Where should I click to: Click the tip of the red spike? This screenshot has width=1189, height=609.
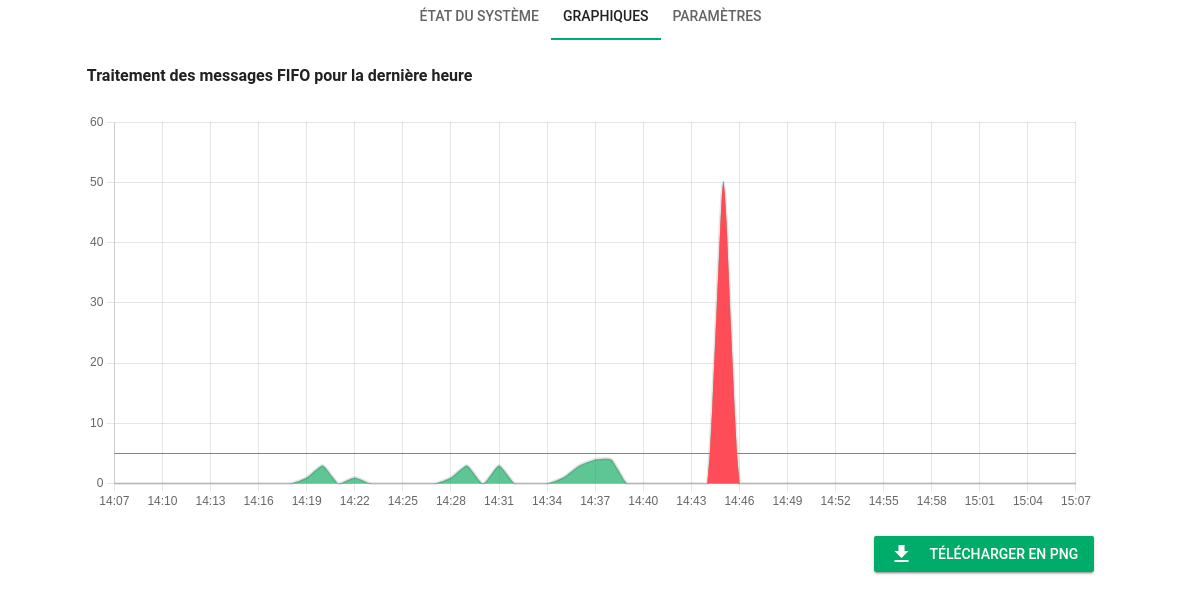point(724,184)
